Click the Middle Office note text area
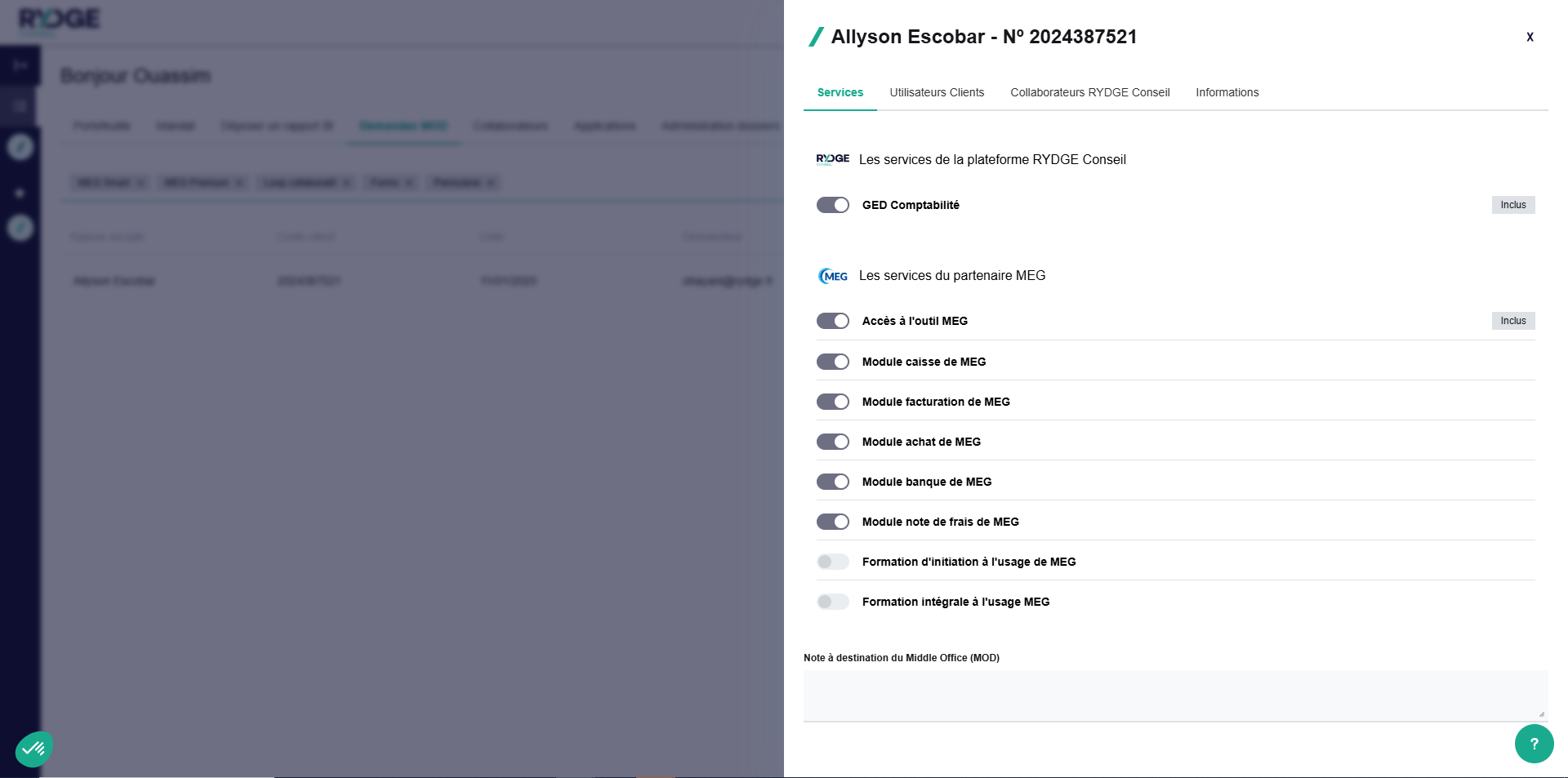Viewport: 1568px width, 778px height. click(x=1174, y=696)
